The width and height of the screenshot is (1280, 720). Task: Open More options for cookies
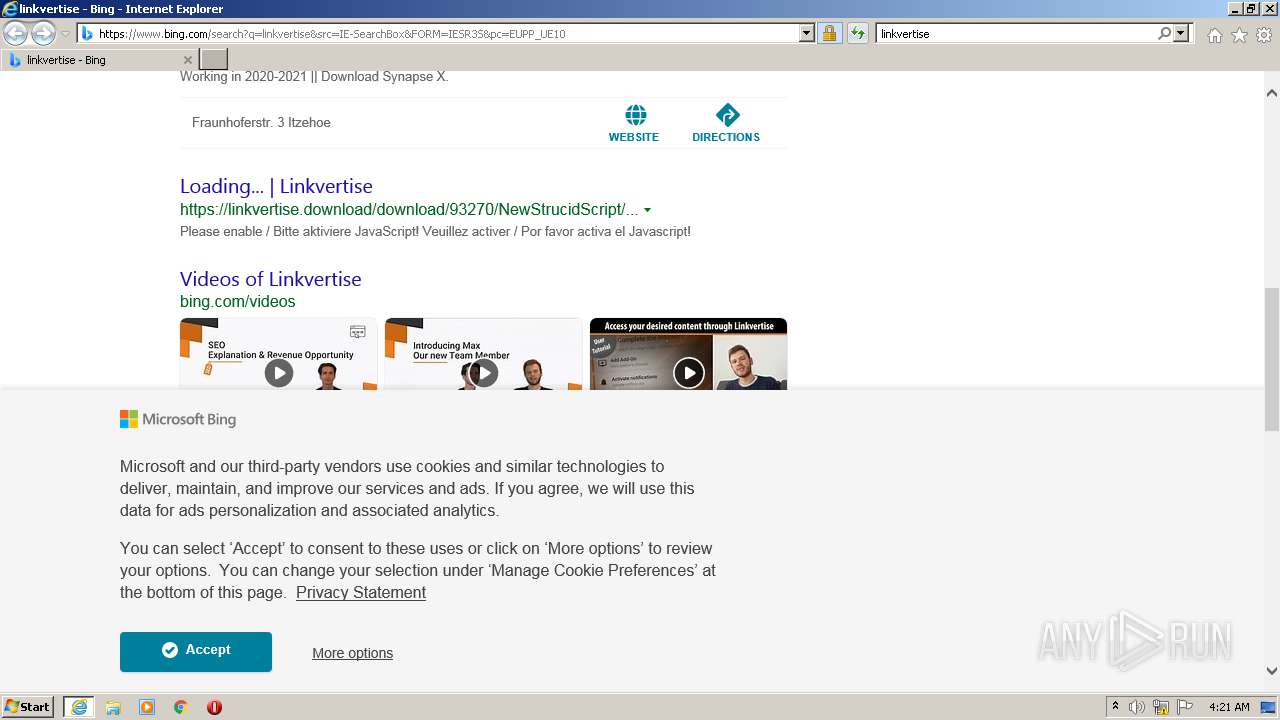pyautogui.click(x=352, y=653)
